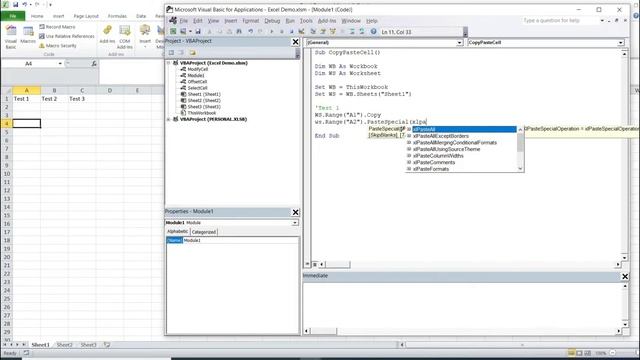Open the File menu in VBA editor
The height and width of the screenshot is (360, 640).
coord(184,21)
